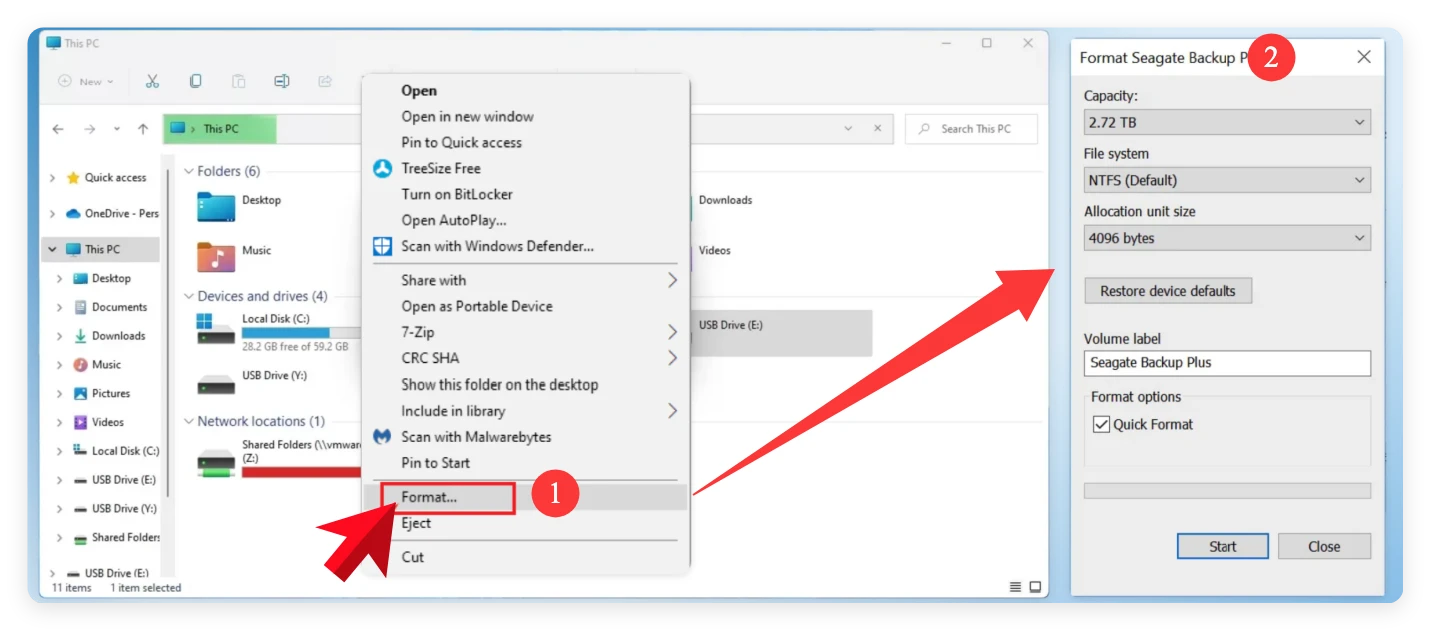The width and height of the screenshot is (1430, 630).
Task: Clear address bar with the X icon
Action: (x=877, y=128)
